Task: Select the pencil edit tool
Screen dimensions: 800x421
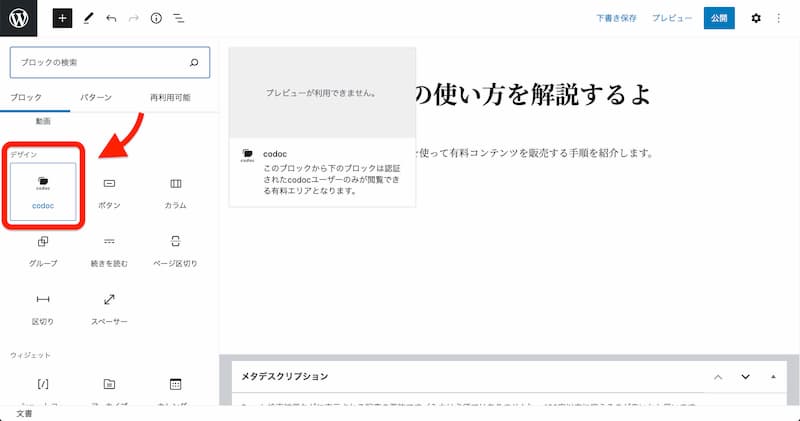Action: [x=89, y=18]
